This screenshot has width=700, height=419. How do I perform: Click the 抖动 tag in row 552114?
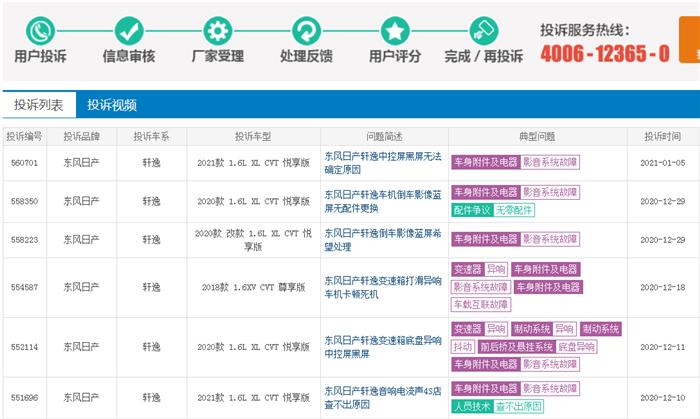coord(462,347)
